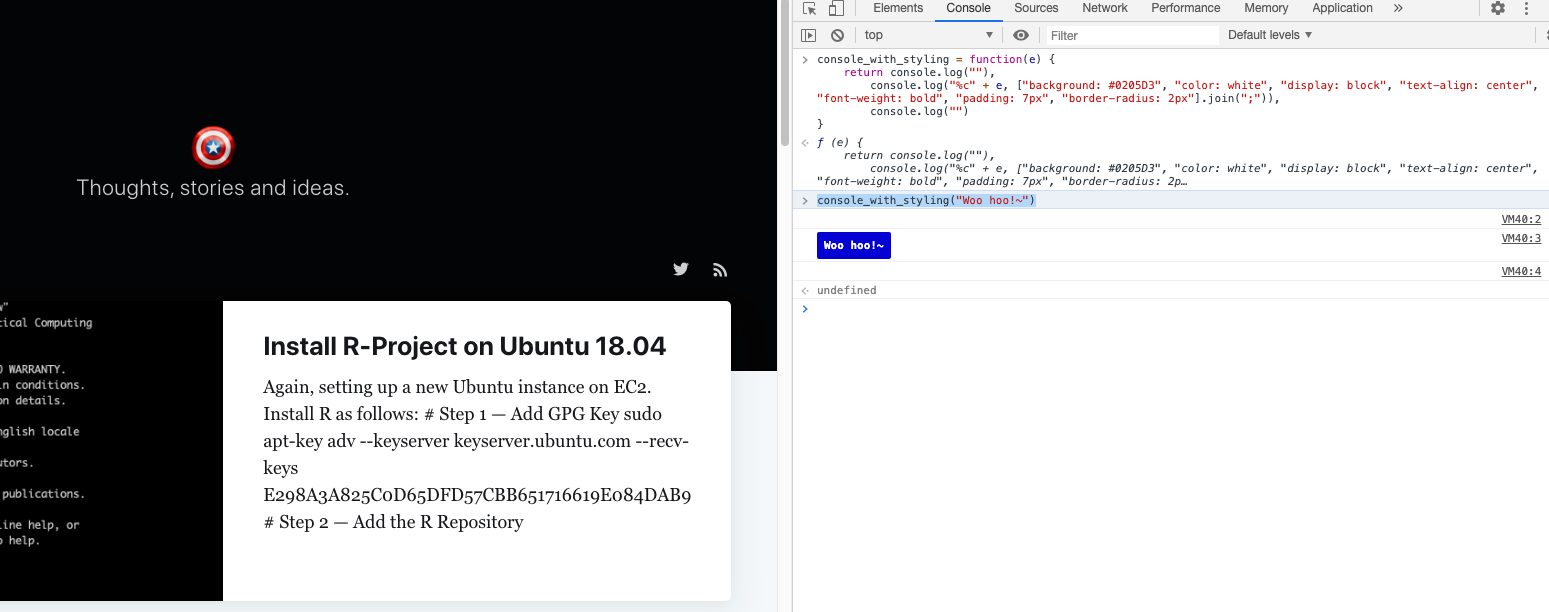This screenshot has width=1549, height=612.
Task: Open DevTools three-dot customize menu
Action: (x=1527, y=8)
